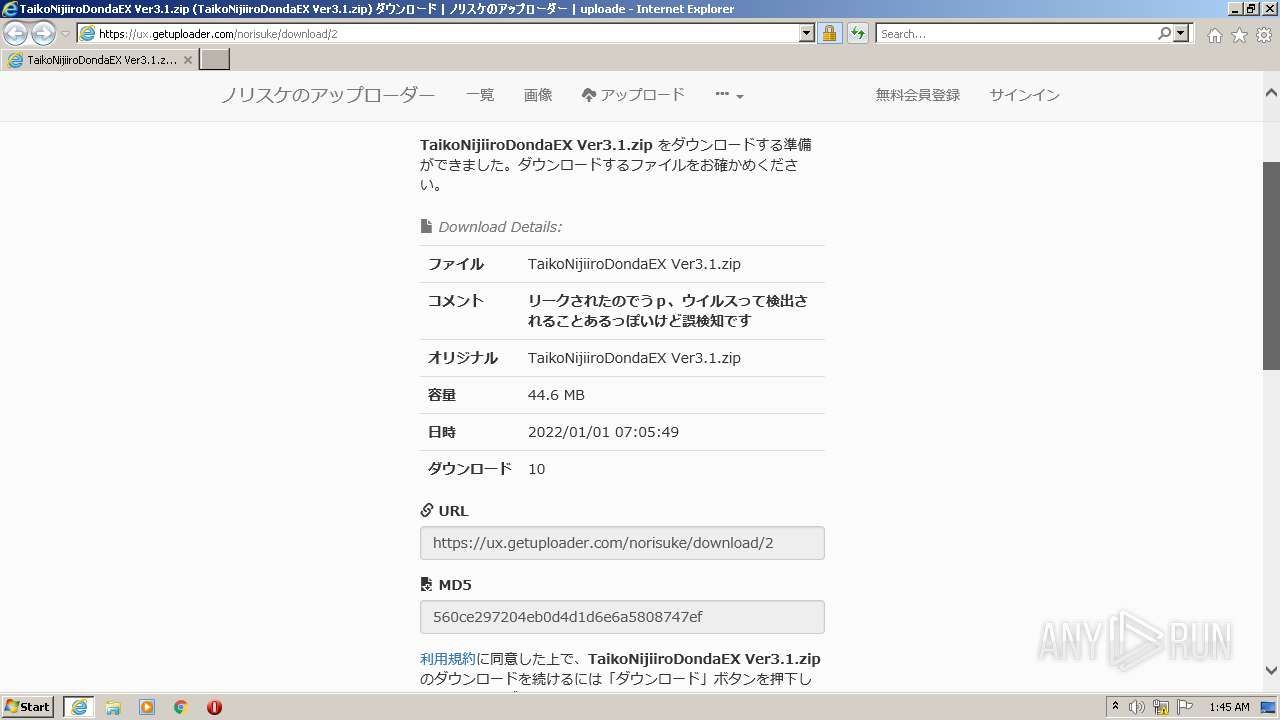Open the 一覧 menu item
This screenshot has height=720, width=1280.
(x=480, y=95)
